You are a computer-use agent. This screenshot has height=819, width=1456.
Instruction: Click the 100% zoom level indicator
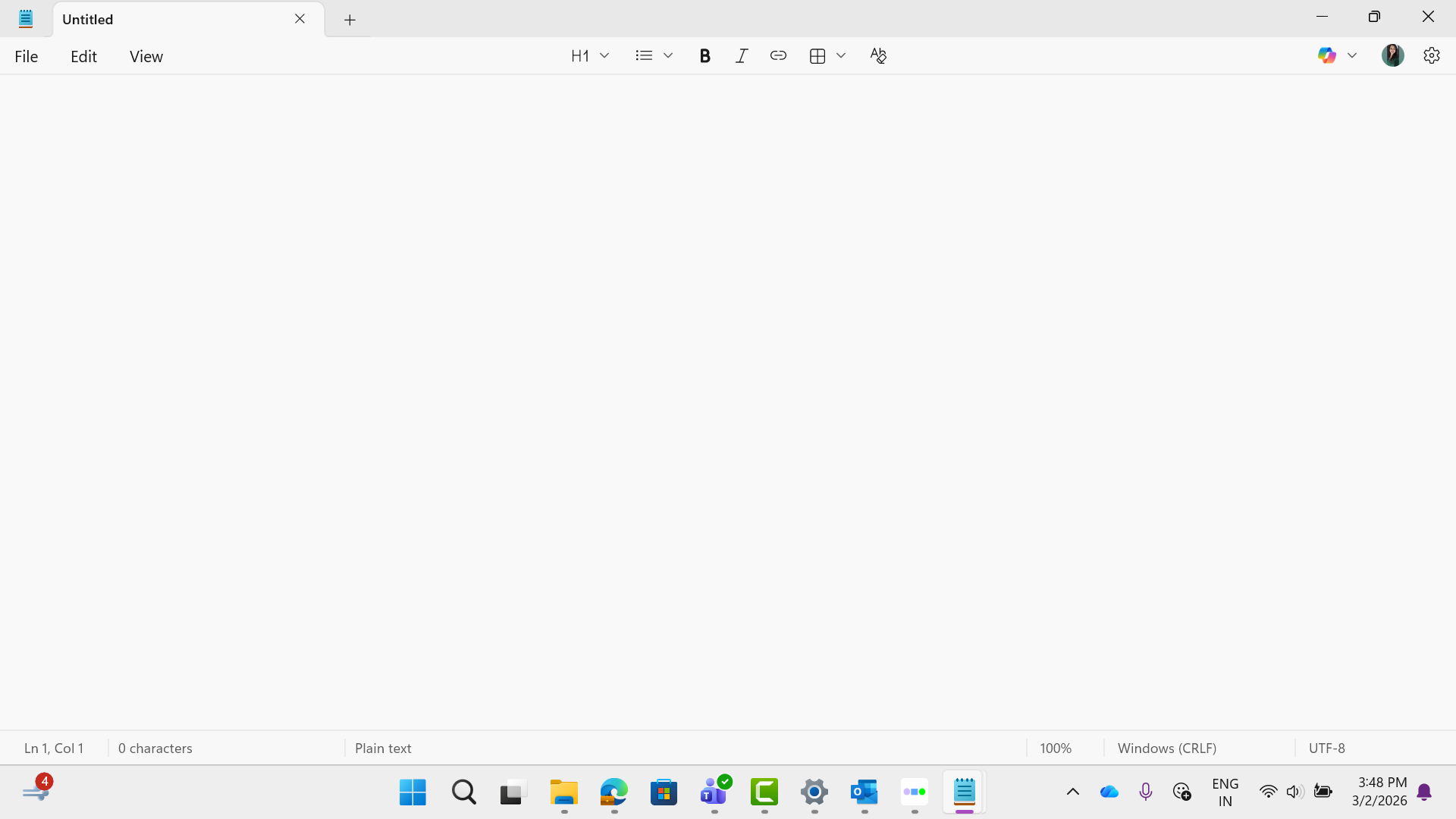(1056, 748)
